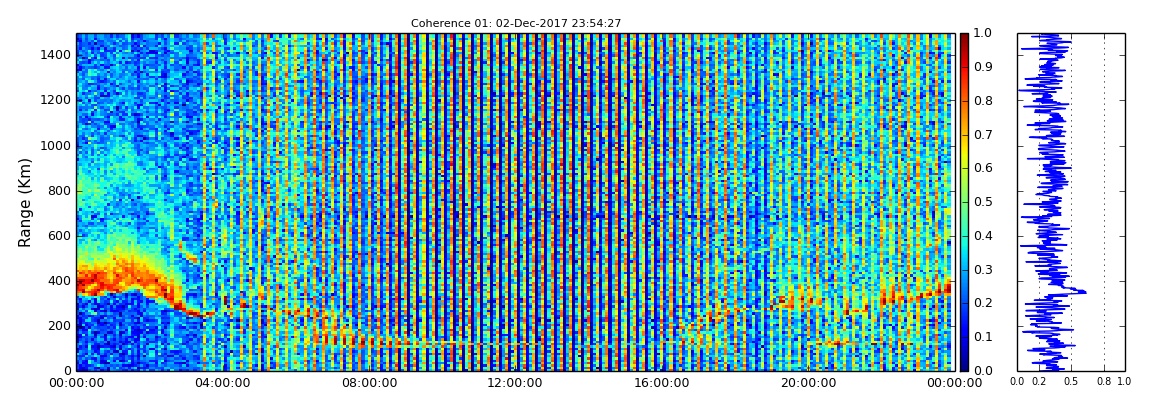The image size is (1150, 407).
Task: Click the 400 range tick label
Action: point(60,281)
